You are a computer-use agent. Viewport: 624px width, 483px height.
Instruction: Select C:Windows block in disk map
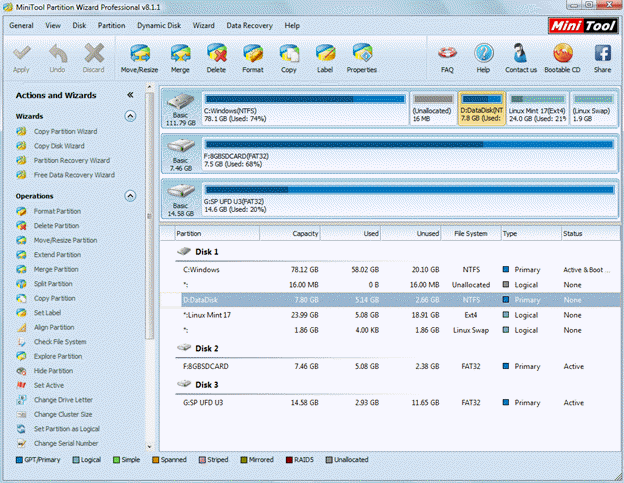[305, 108]
